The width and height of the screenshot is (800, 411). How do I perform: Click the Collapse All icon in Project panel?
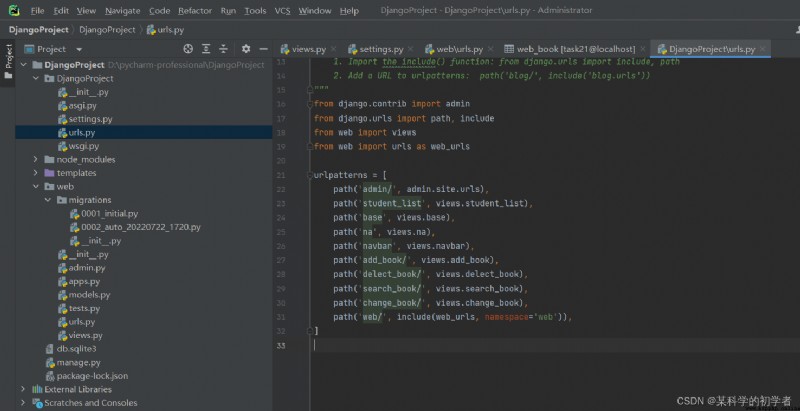point(223,49)
